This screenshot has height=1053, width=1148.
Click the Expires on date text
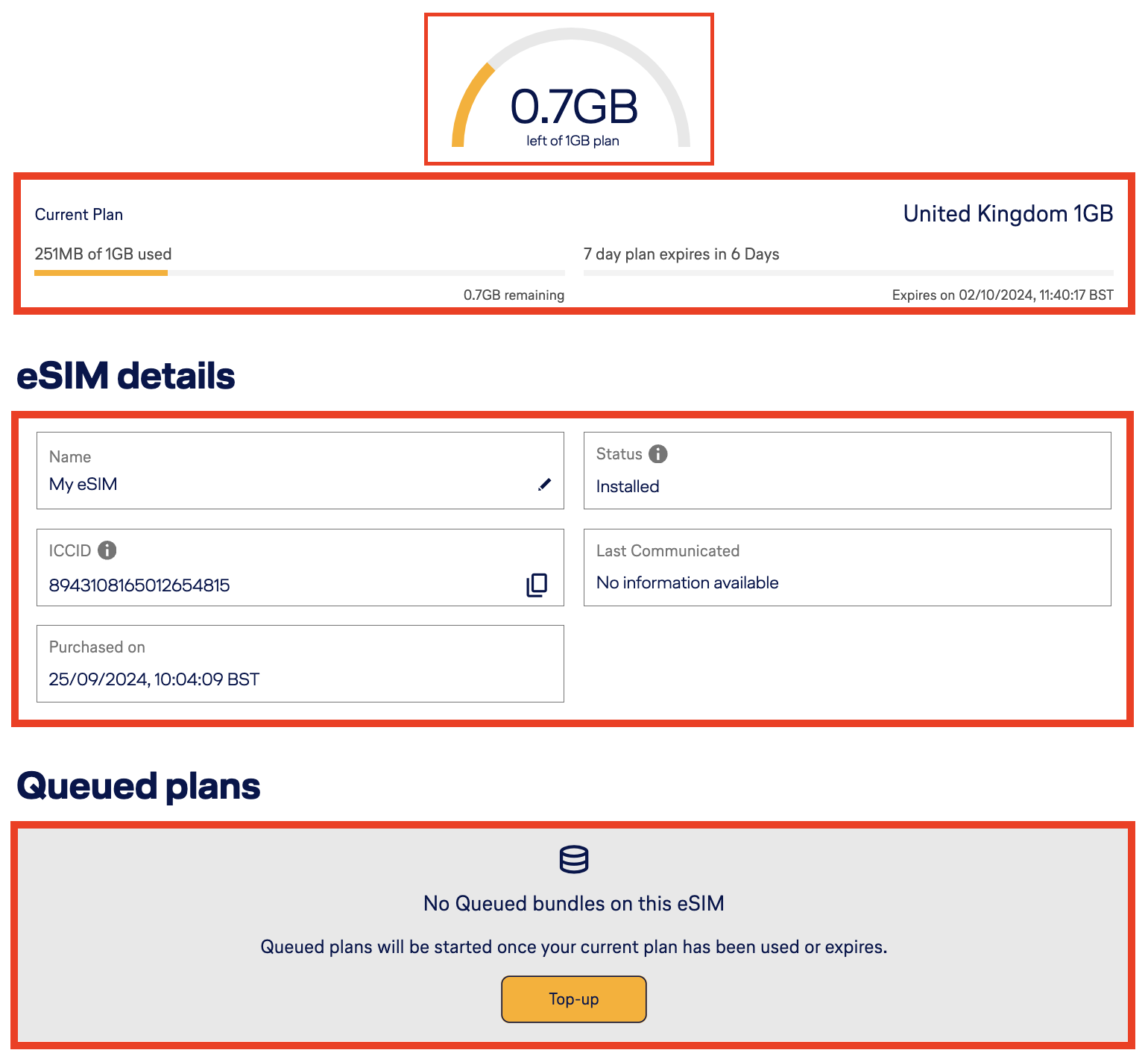point(1003,295)
